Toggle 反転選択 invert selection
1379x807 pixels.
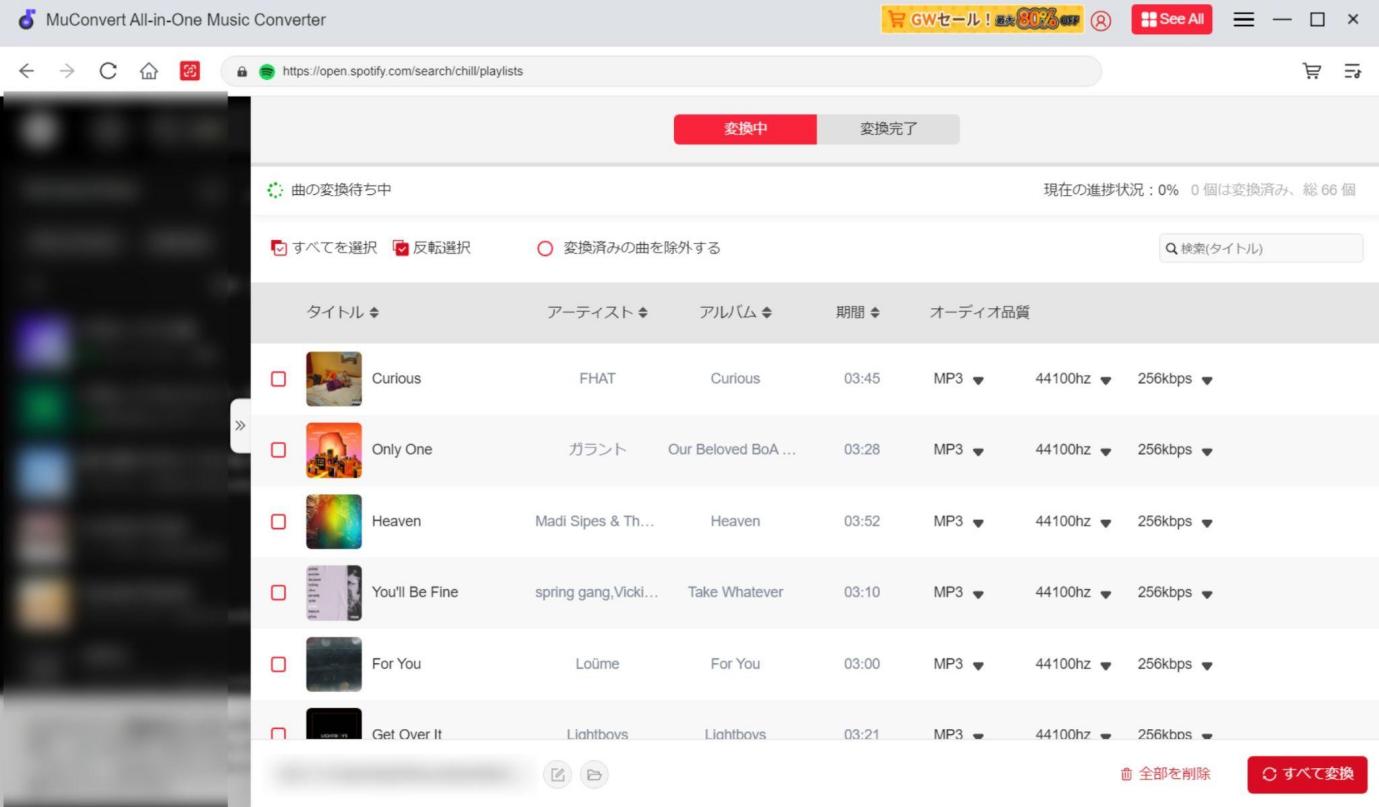click(431, 247)
